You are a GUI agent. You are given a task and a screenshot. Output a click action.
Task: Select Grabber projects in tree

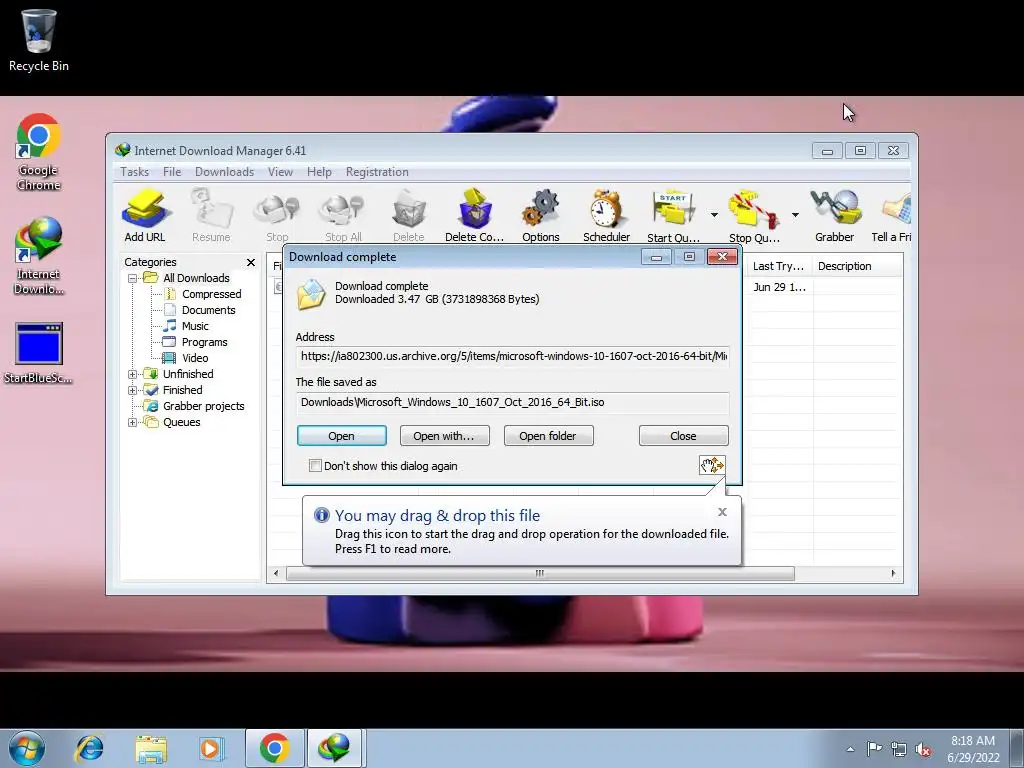point(203,406)
